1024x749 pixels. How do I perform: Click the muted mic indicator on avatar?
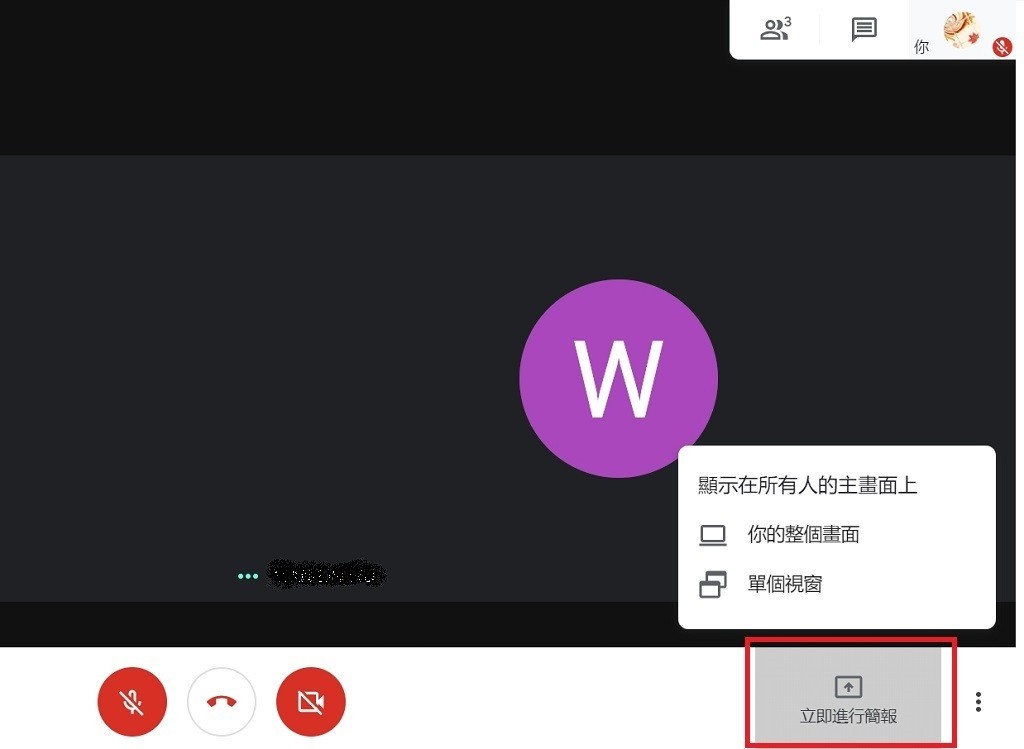pos(1002,47)
